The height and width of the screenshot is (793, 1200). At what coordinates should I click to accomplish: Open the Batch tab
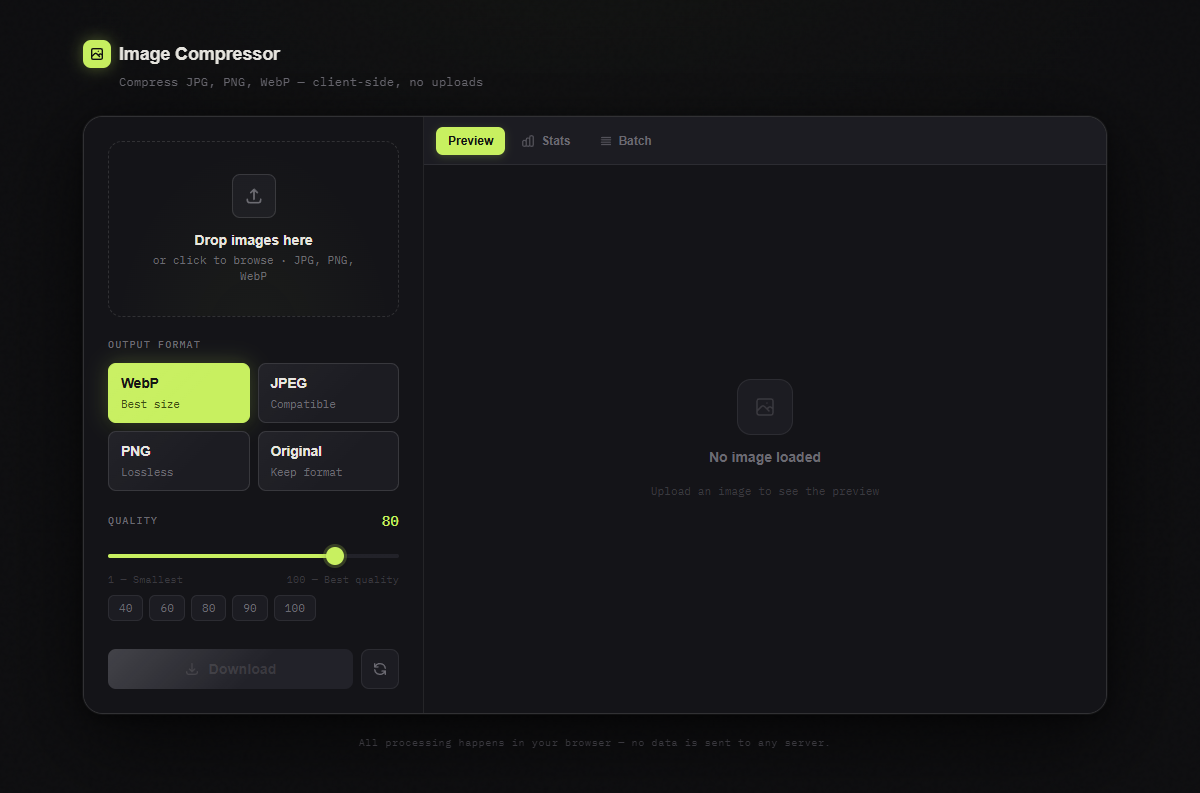[625, 141]
